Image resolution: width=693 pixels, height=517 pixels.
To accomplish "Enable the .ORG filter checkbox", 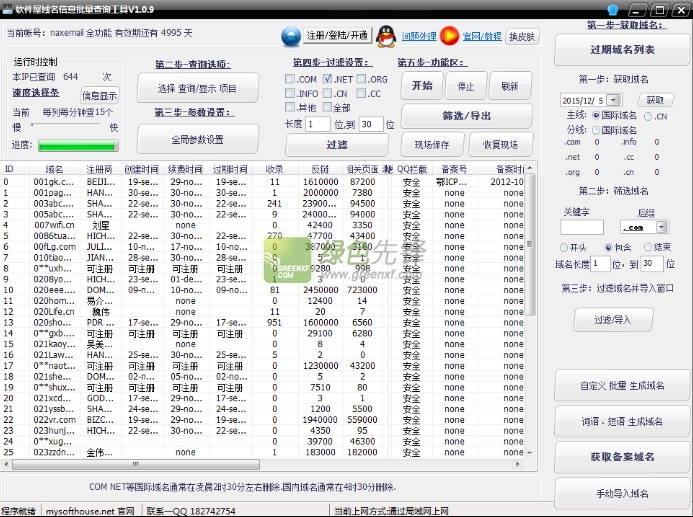I will pos(361,79).
